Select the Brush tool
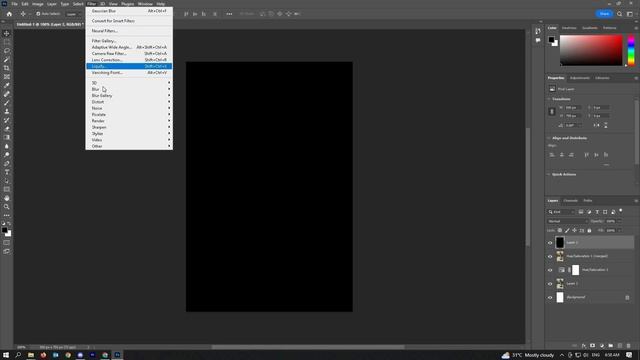 click(7, 103)
